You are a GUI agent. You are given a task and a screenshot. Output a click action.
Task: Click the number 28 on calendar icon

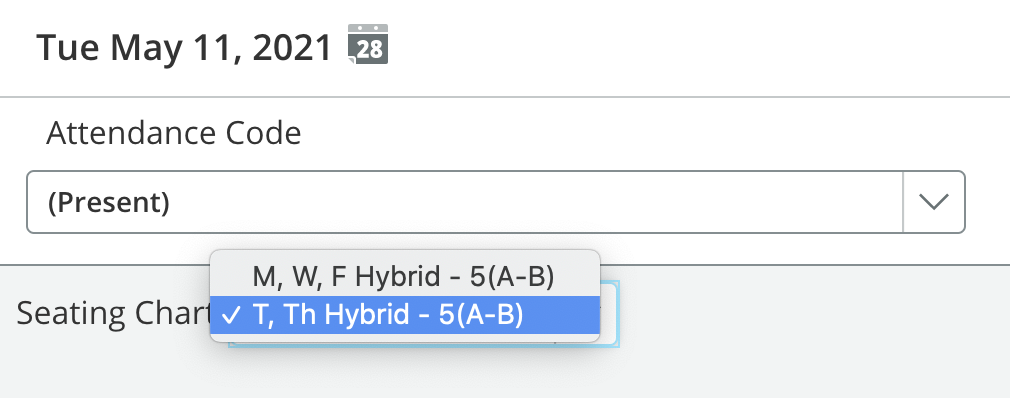pyautogui.click(x=369, y=50)
